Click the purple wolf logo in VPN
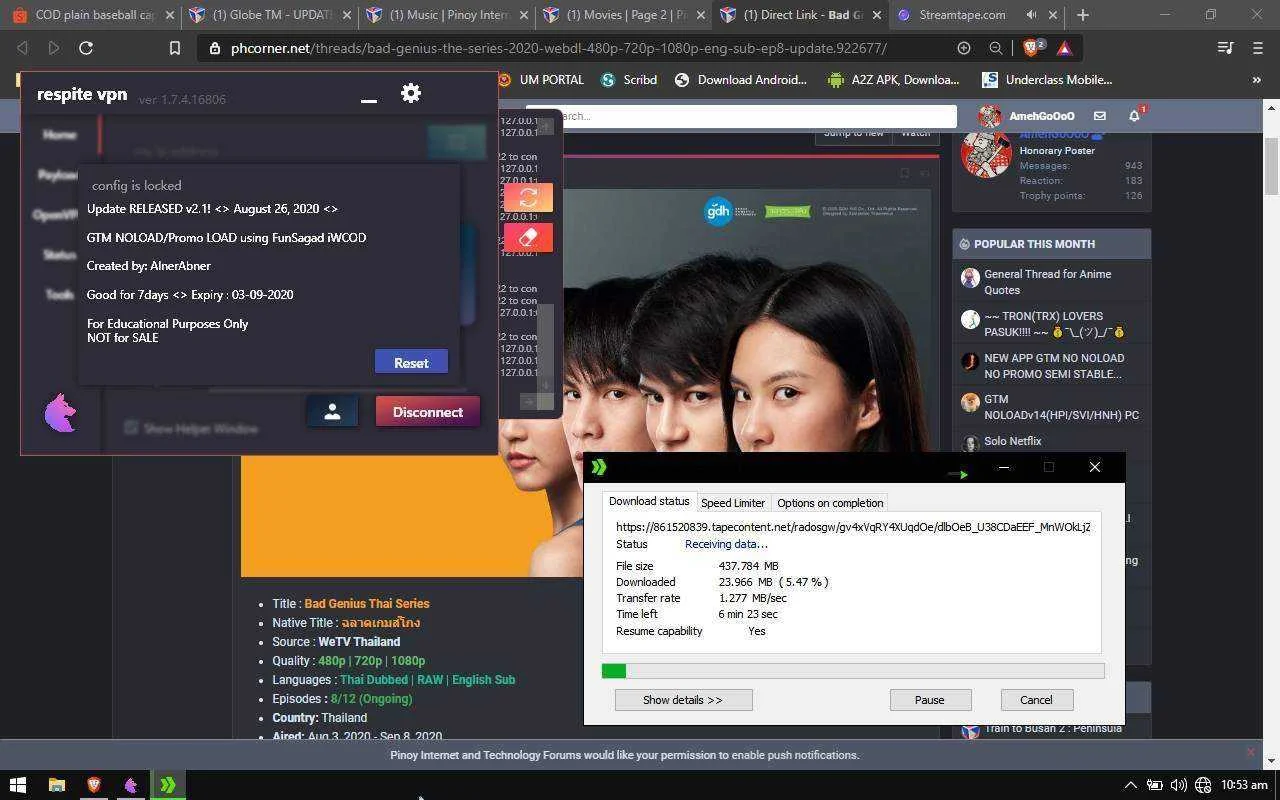 click(x=60, y=412)
